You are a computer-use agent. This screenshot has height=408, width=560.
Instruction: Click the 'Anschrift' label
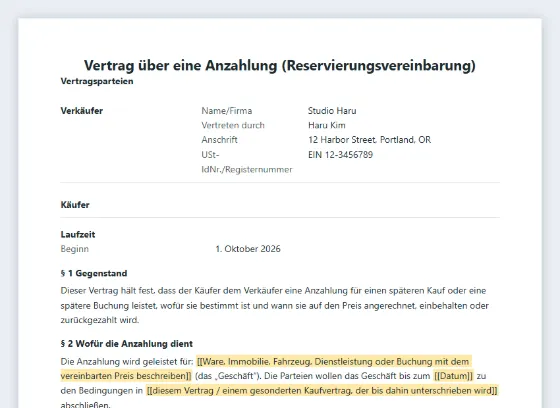[219, 140]
